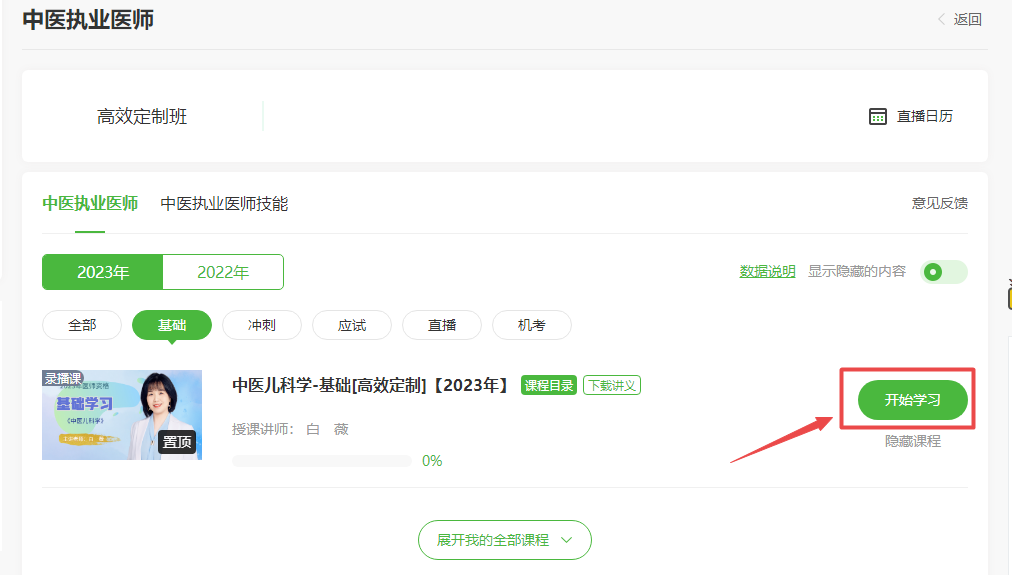
Task: Click the green 开始学习 button
Action: [x=912, y=400]
